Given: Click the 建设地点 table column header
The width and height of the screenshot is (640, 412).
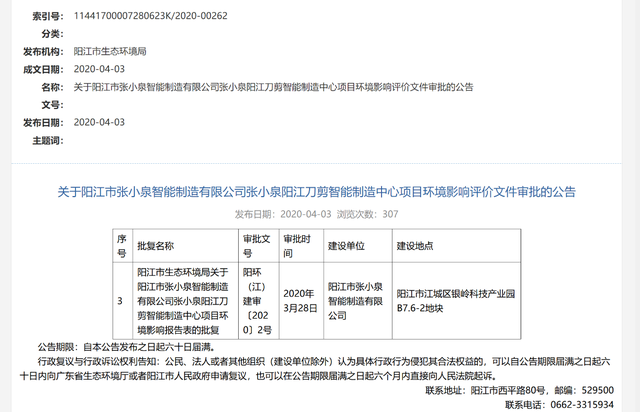Looking at the screenshot, I should [x=414, y=244].
